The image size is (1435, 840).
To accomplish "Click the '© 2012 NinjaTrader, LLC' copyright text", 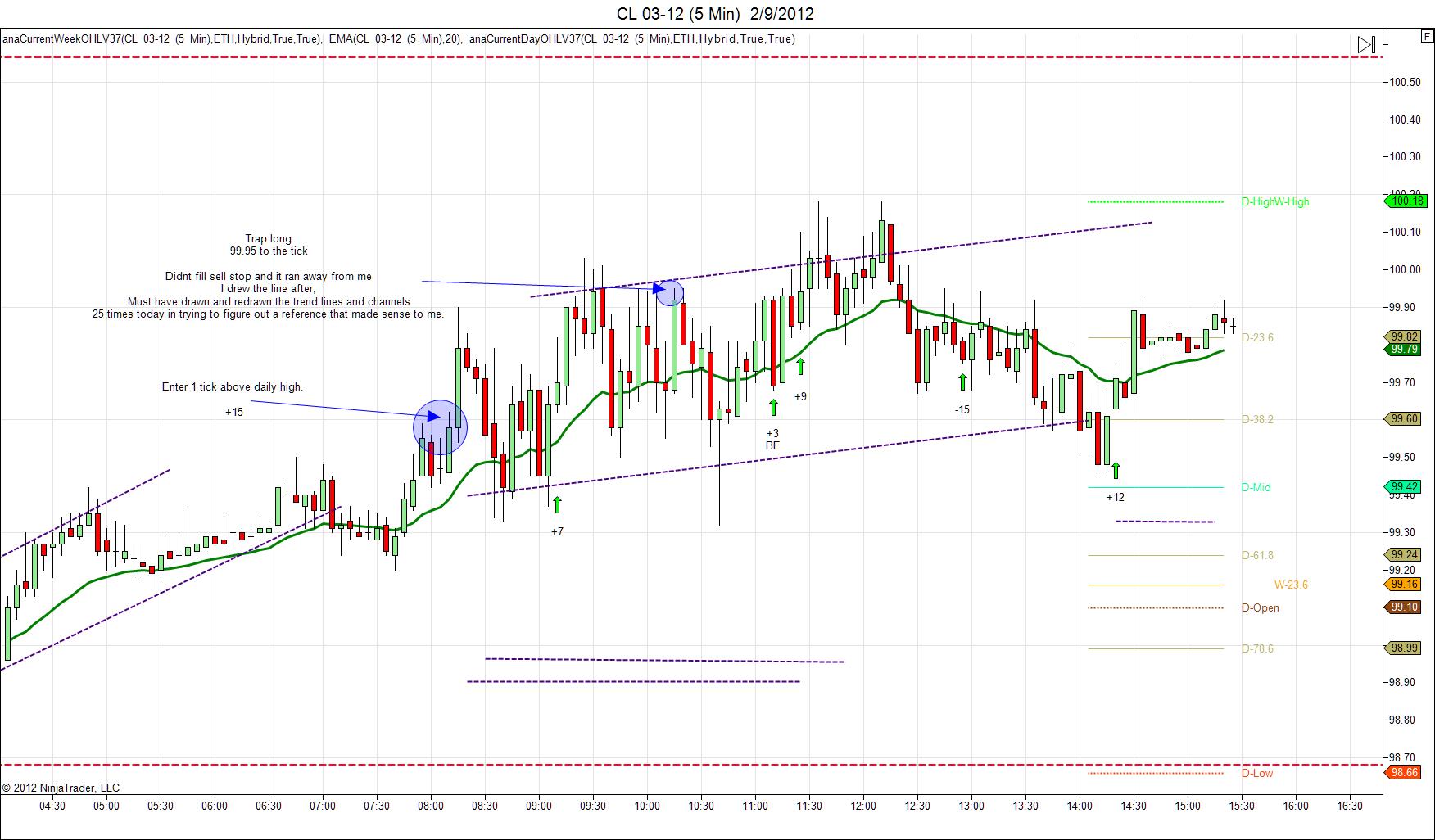I will [61, 788].
